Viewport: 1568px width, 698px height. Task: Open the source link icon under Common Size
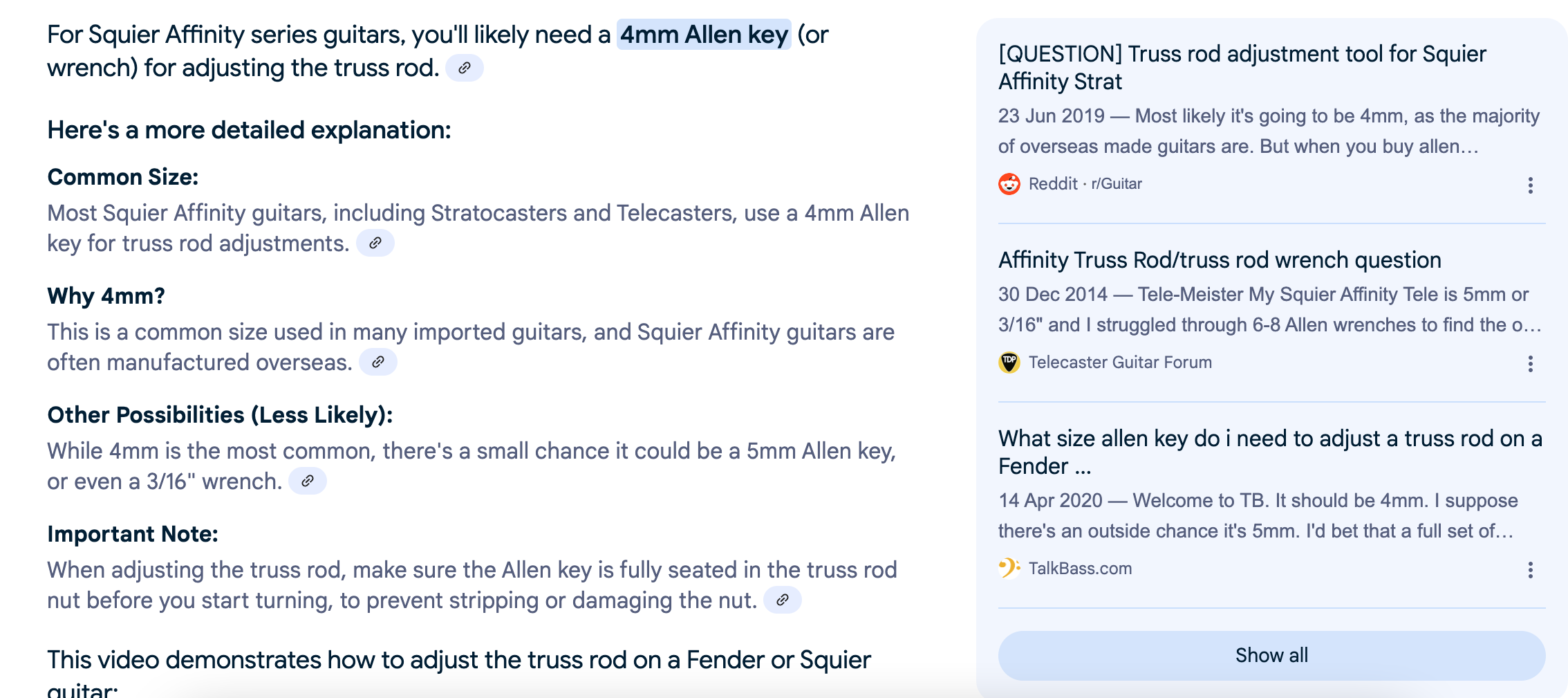[x=375, y=243]
